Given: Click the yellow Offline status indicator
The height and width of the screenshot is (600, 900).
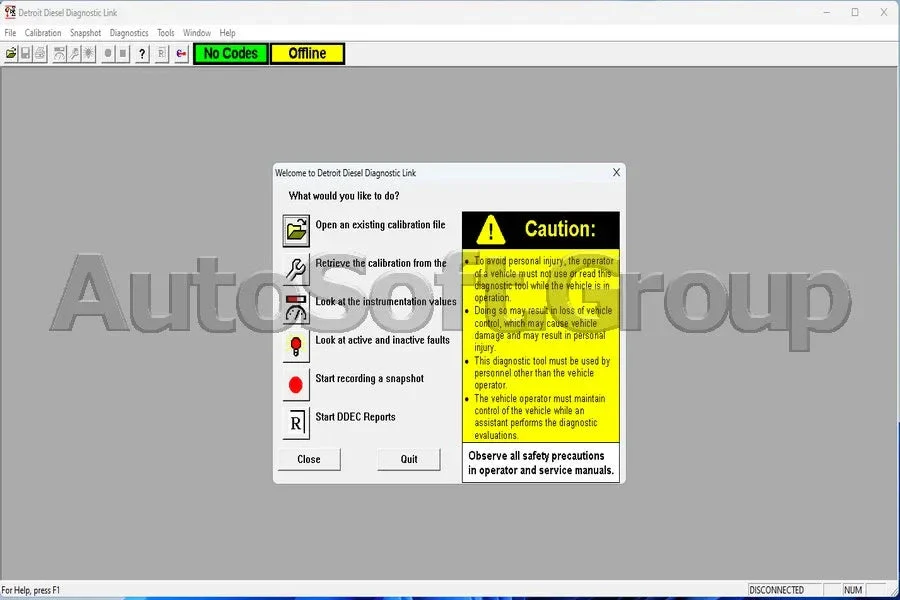Looking at the screenshot, I should pos(307,54).
